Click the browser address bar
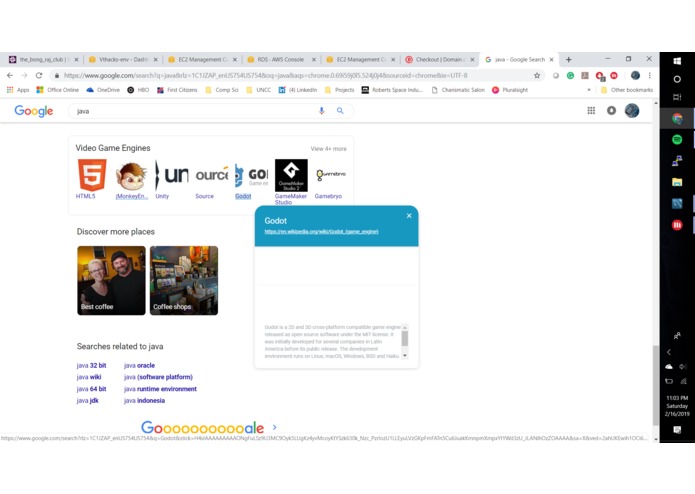Viewport: 695px width, 494px height. point(295,76)
